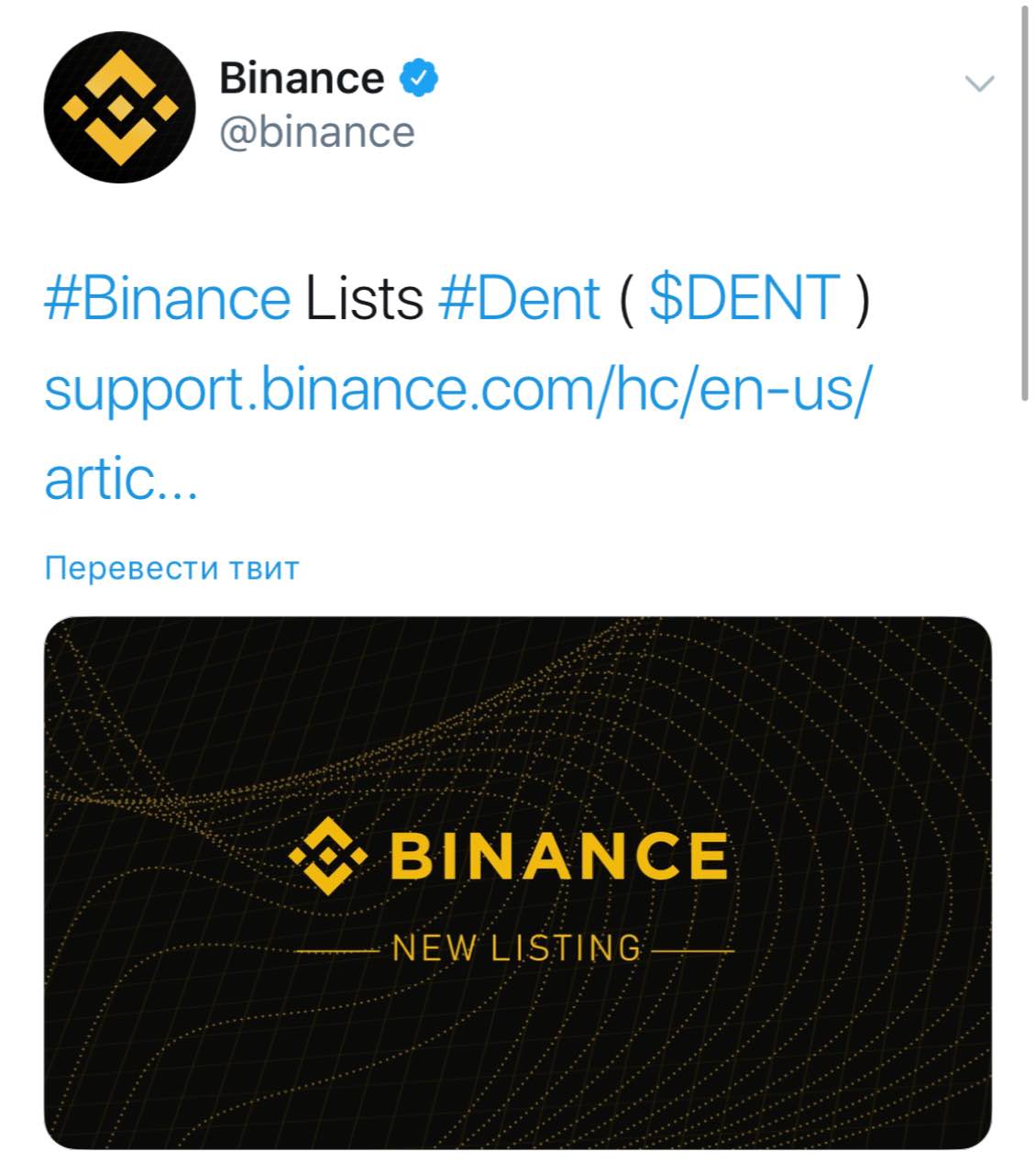Image resolution: width=1036 pixels, height=1174 pixels.
Task: Click the BINANCE wordmark in the card
Action: pos(558,856)
